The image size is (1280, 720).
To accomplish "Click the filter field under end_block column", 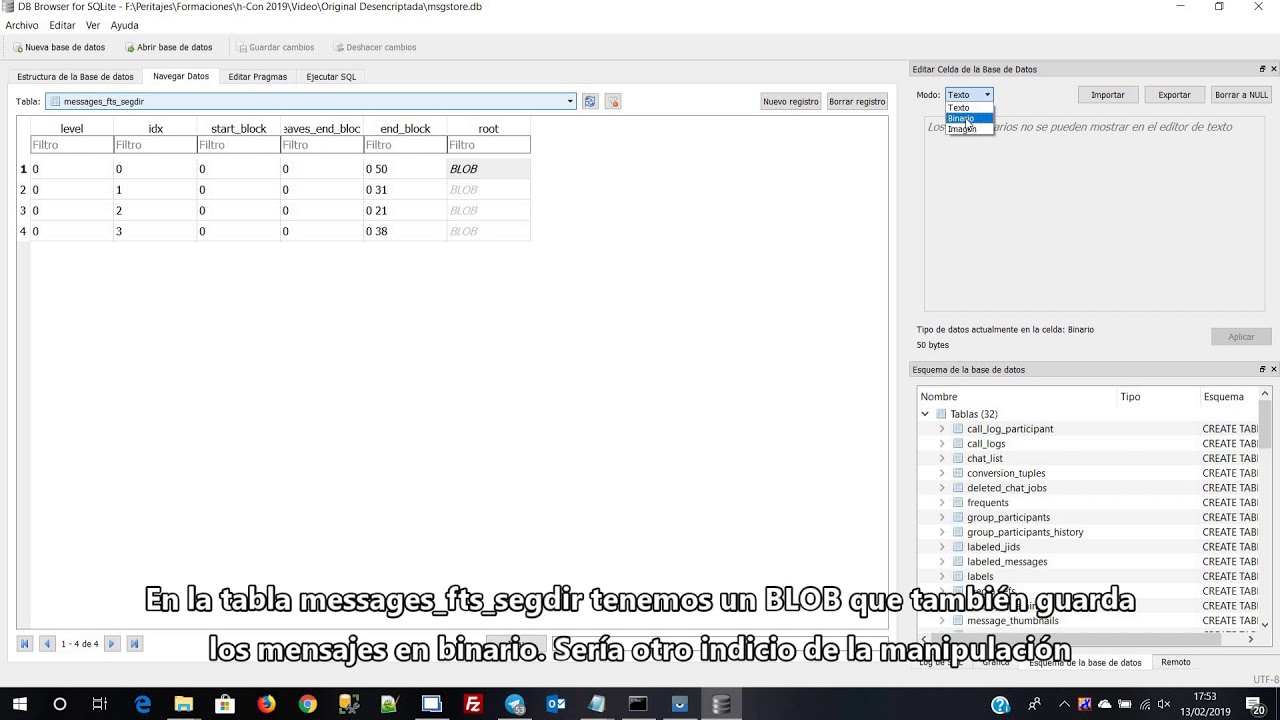I will coord(405,145).
